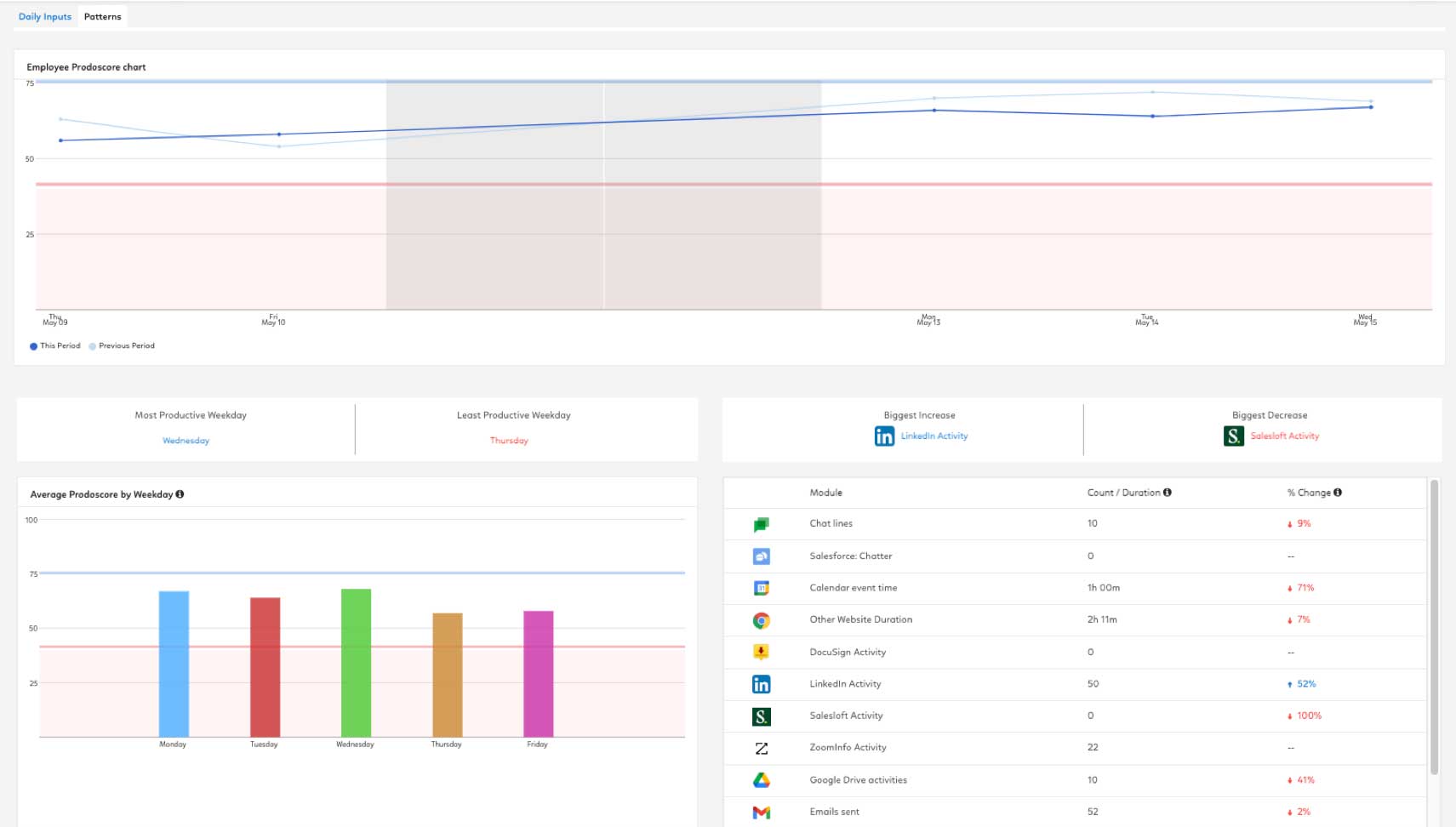This screenshot has height=827, width=1456.
Task: Click the Google Drive activities icon
Action: click(x=761, y=780)
